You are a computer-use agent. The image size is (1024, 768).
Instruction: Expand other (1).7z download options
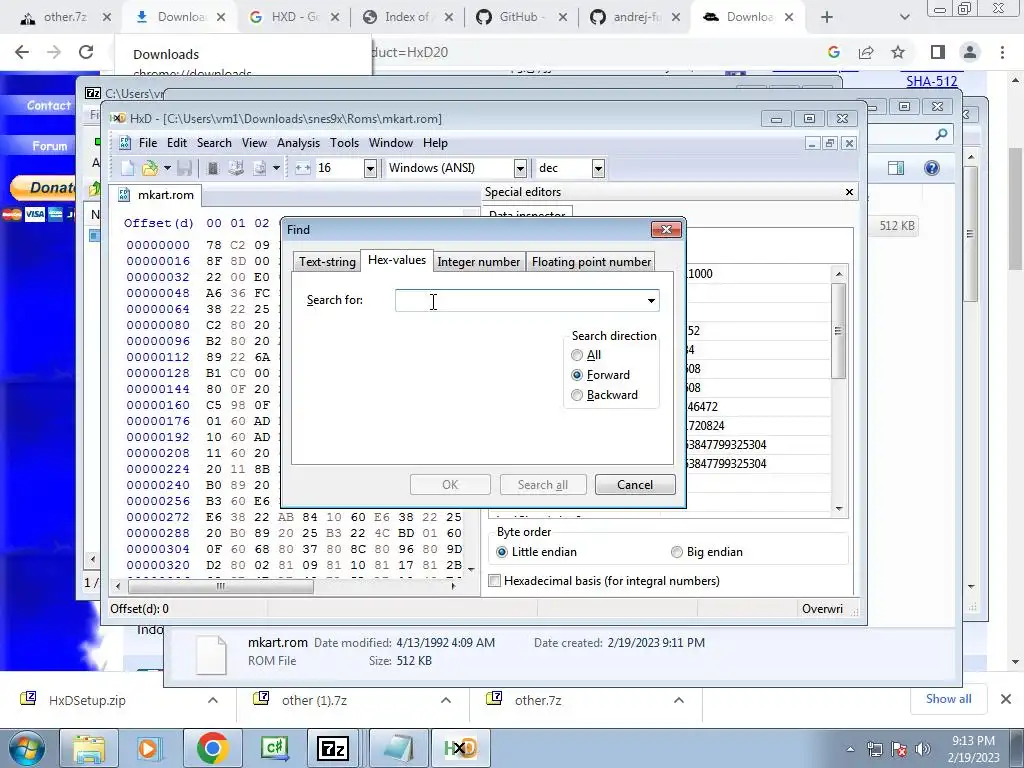(446, 700)
